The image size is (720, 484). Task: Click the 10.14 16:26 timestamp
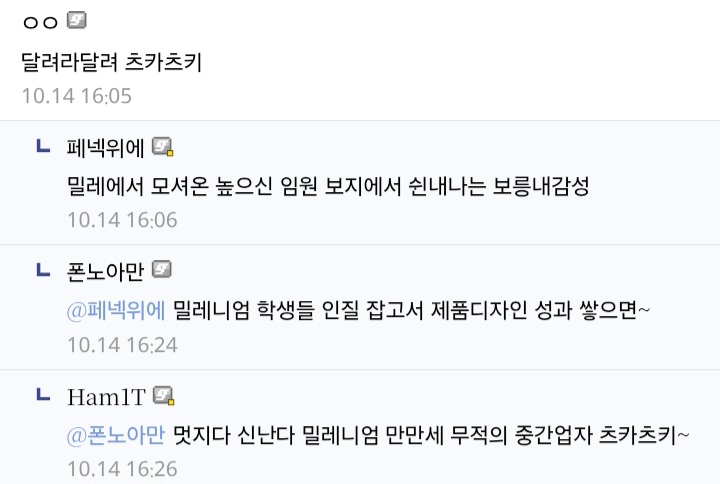click(x=122, y=468)
